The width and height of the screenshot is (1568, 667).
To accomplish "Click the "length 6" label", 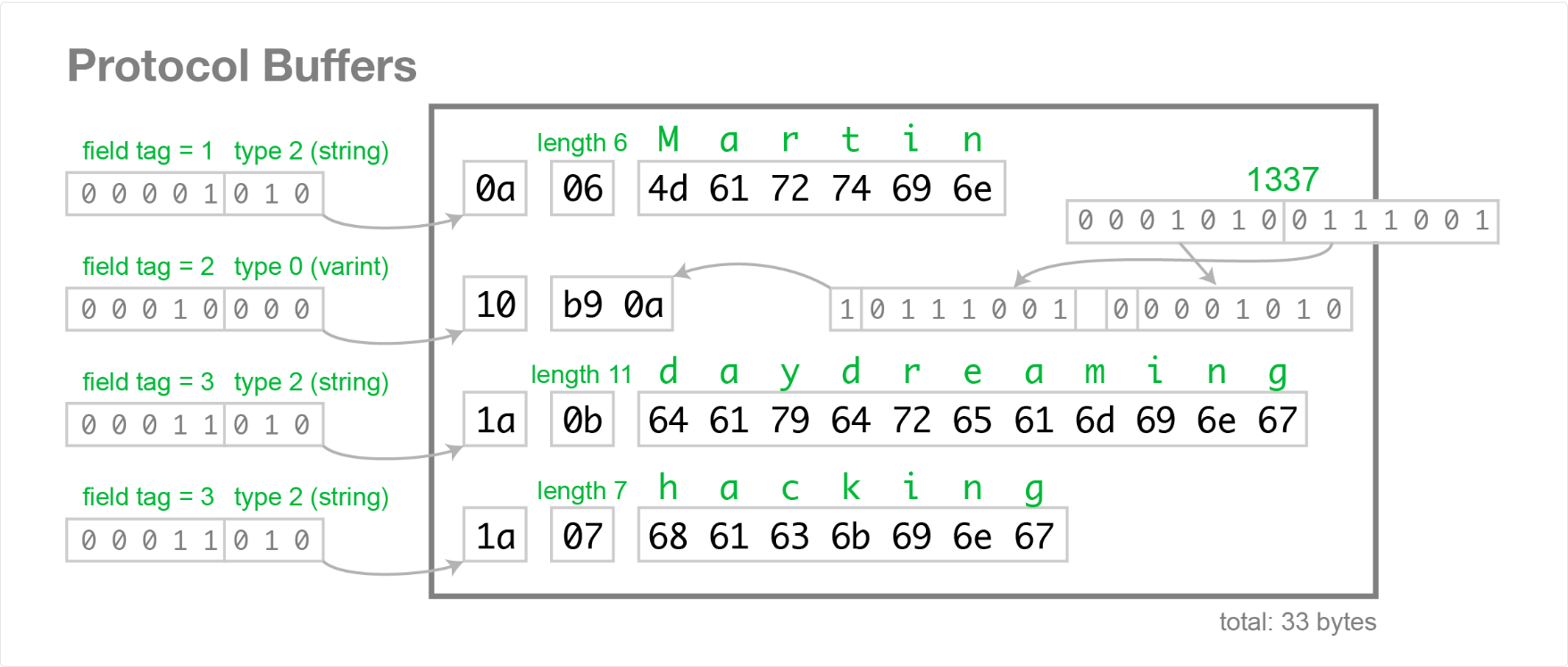I will pos(582,143).
